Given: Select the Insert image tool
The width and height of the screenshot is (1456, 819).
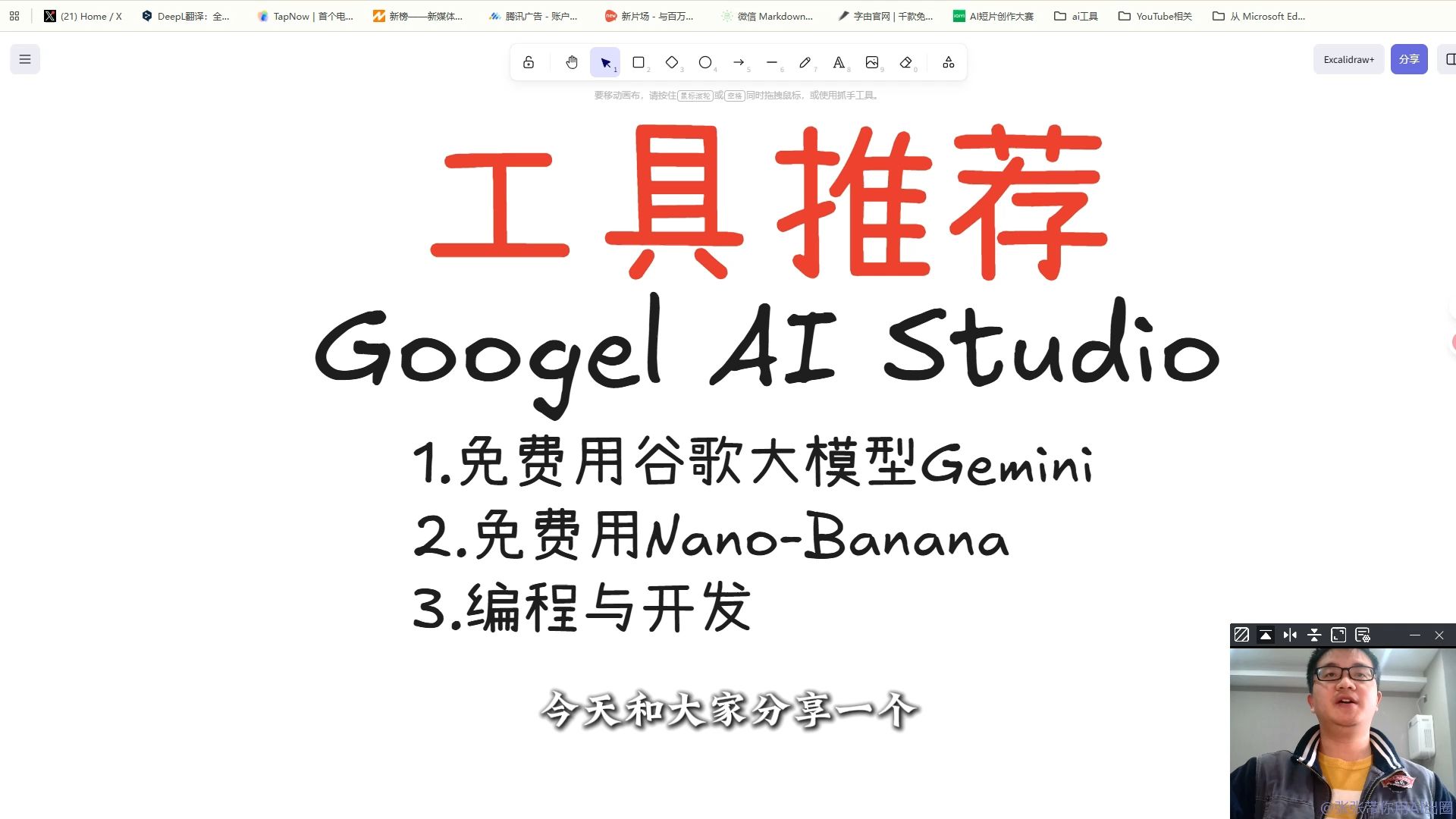Looking at the screenshot, I should [872, 62].
